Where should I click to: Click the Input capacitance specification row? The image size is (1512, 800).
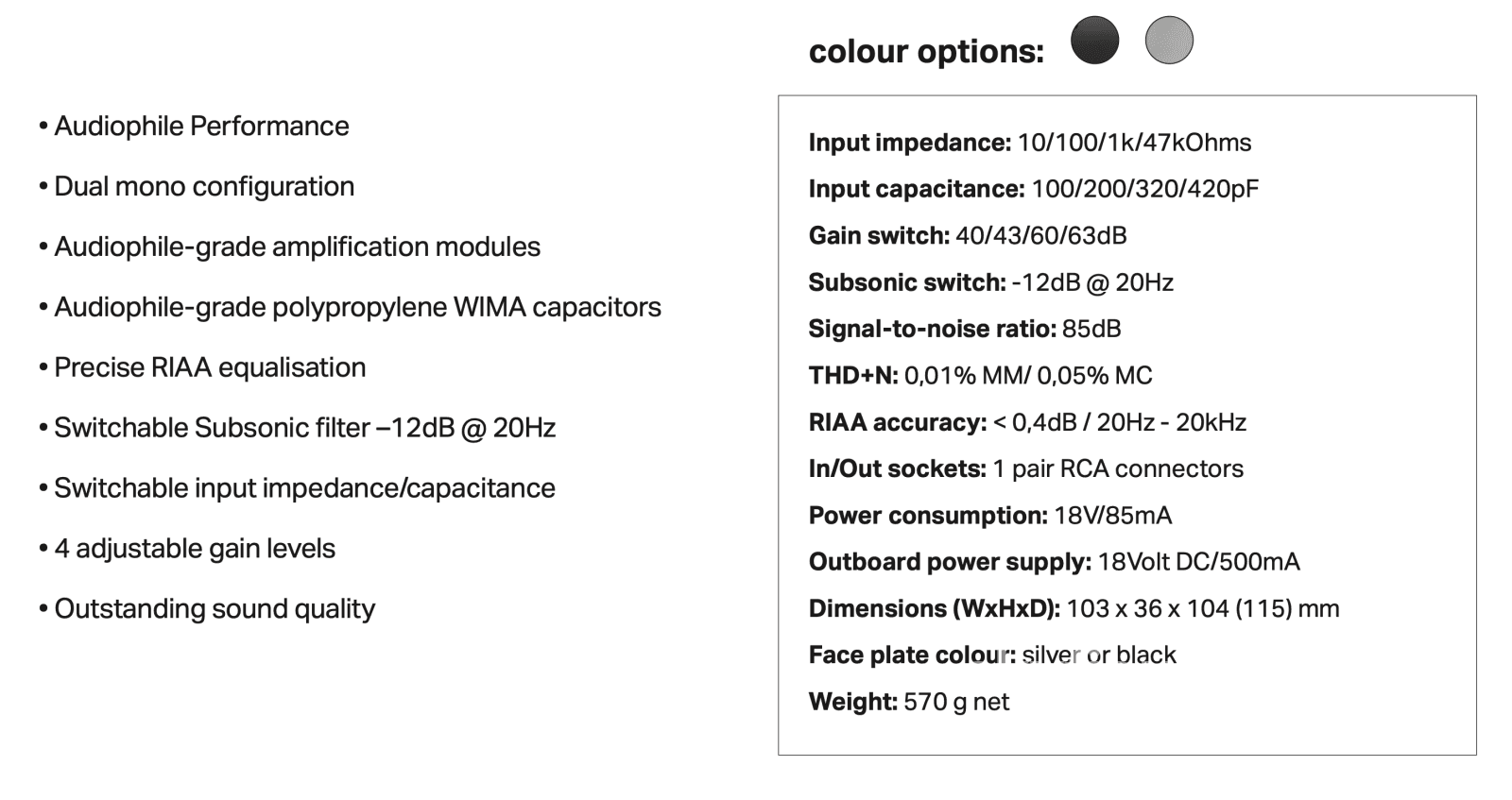click(1033, 189)
